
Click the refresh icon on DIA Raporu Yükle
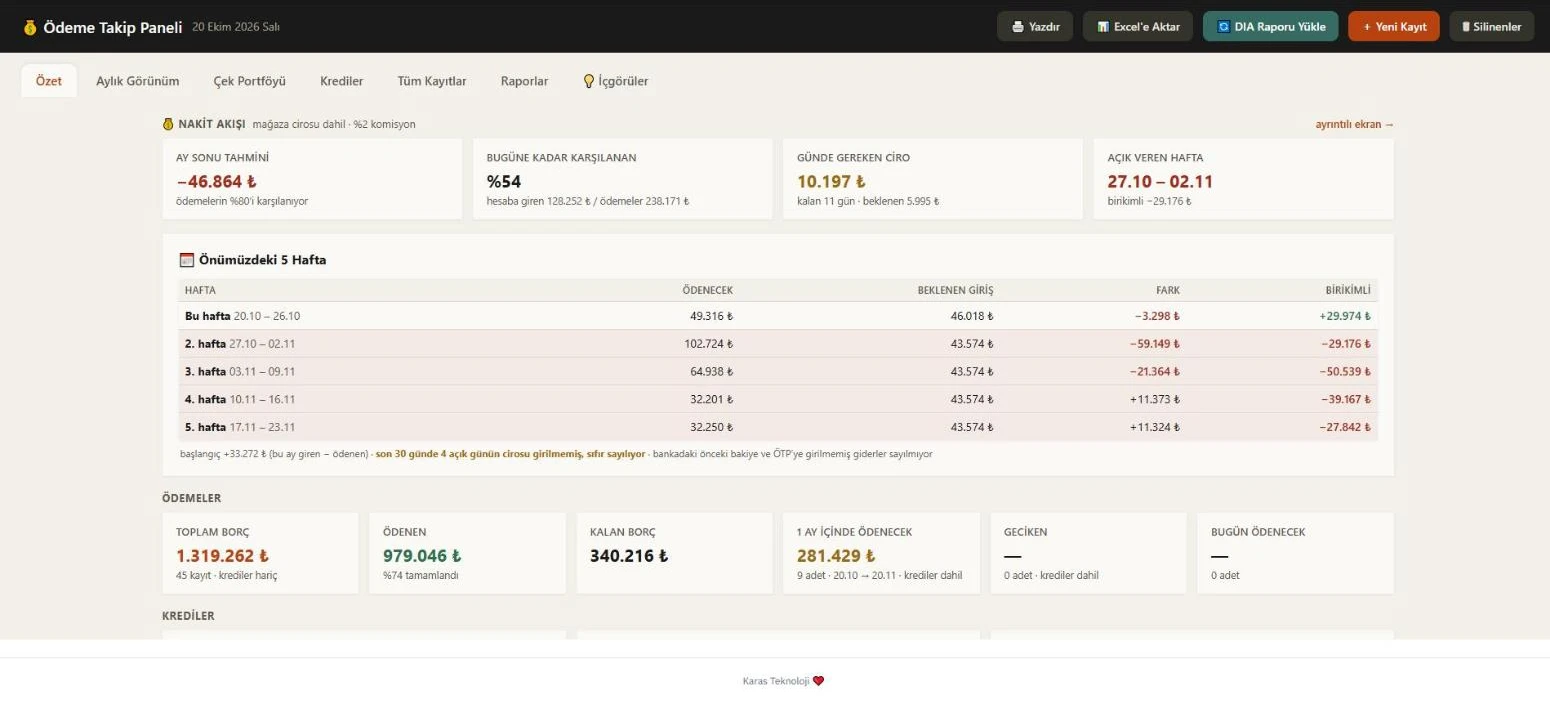[1223, 27]
